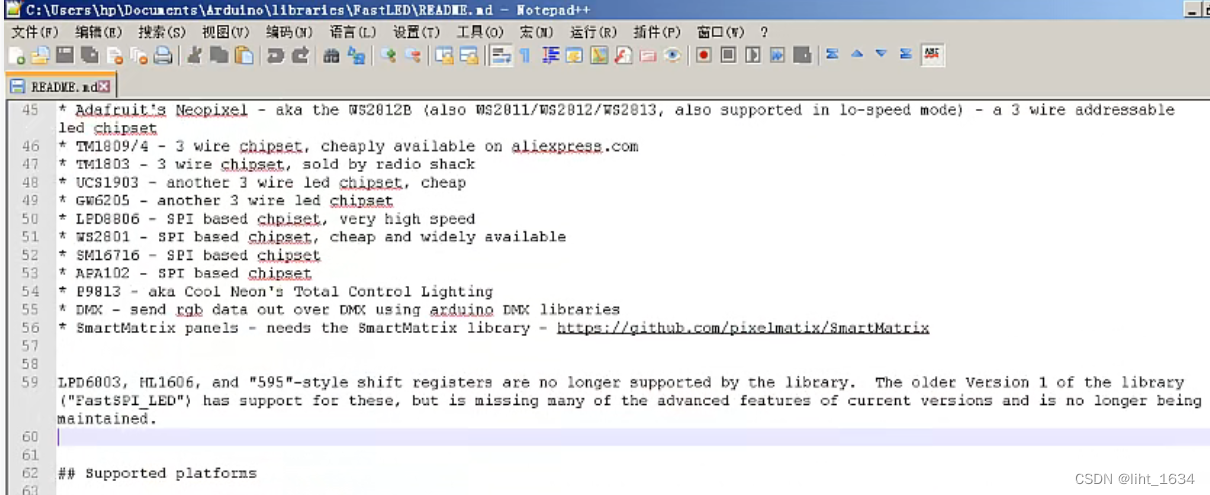Paste with the clipboard icon
Image resolution: width=1210 pixels, height=495 pixels.
pyautogui.click(x=243, y=55)
